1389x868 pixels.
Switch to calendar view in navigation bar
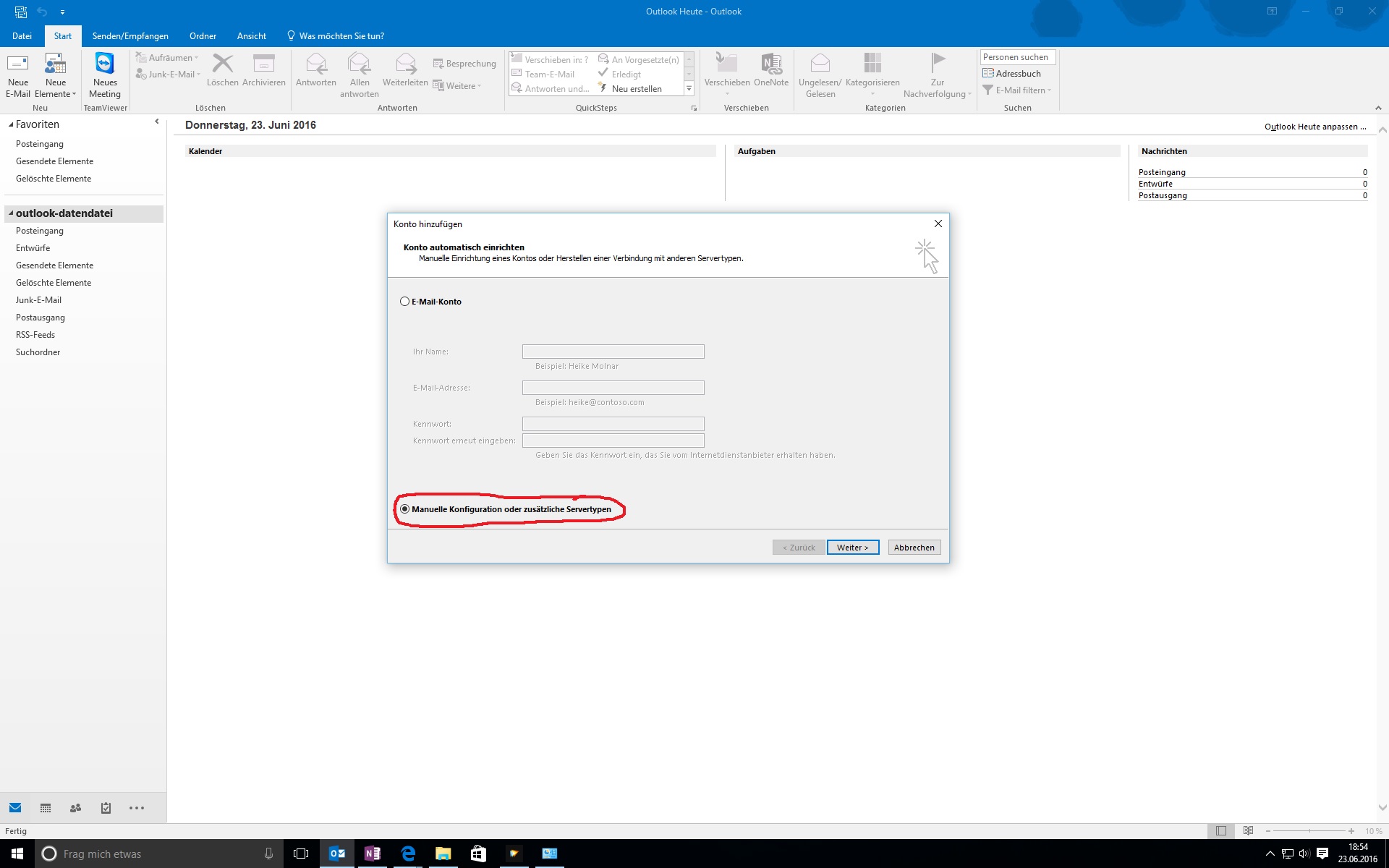46,808
